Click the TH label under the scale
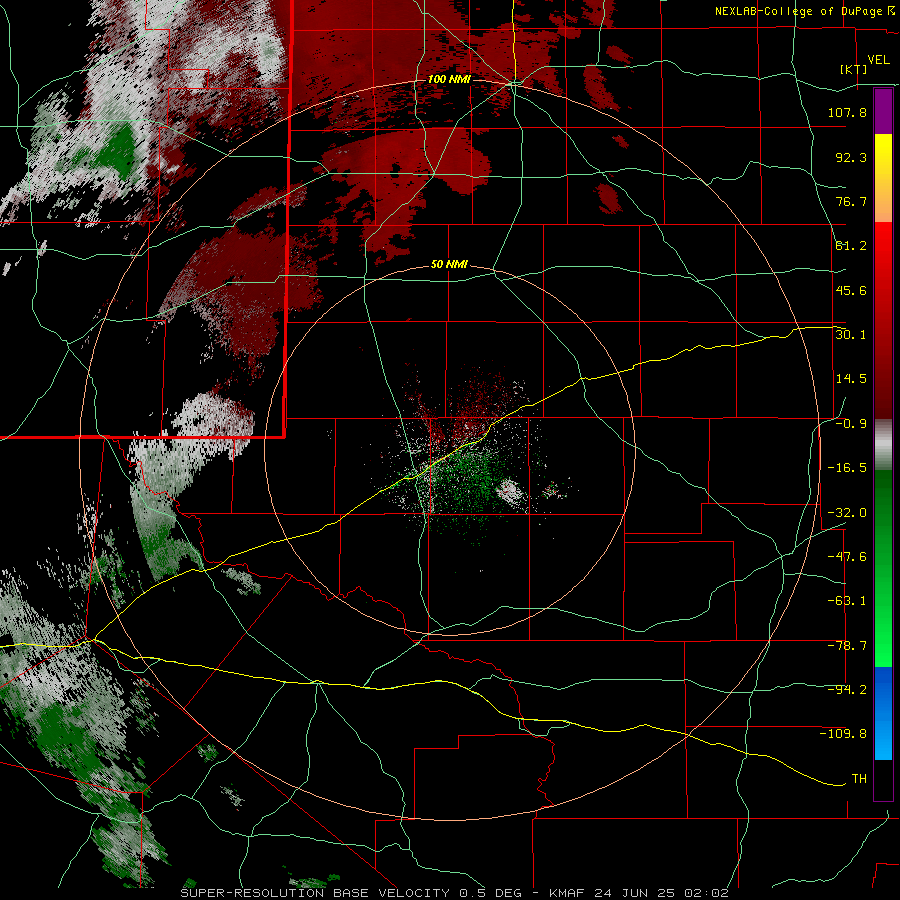900x900 pixels. click(859, 779)
